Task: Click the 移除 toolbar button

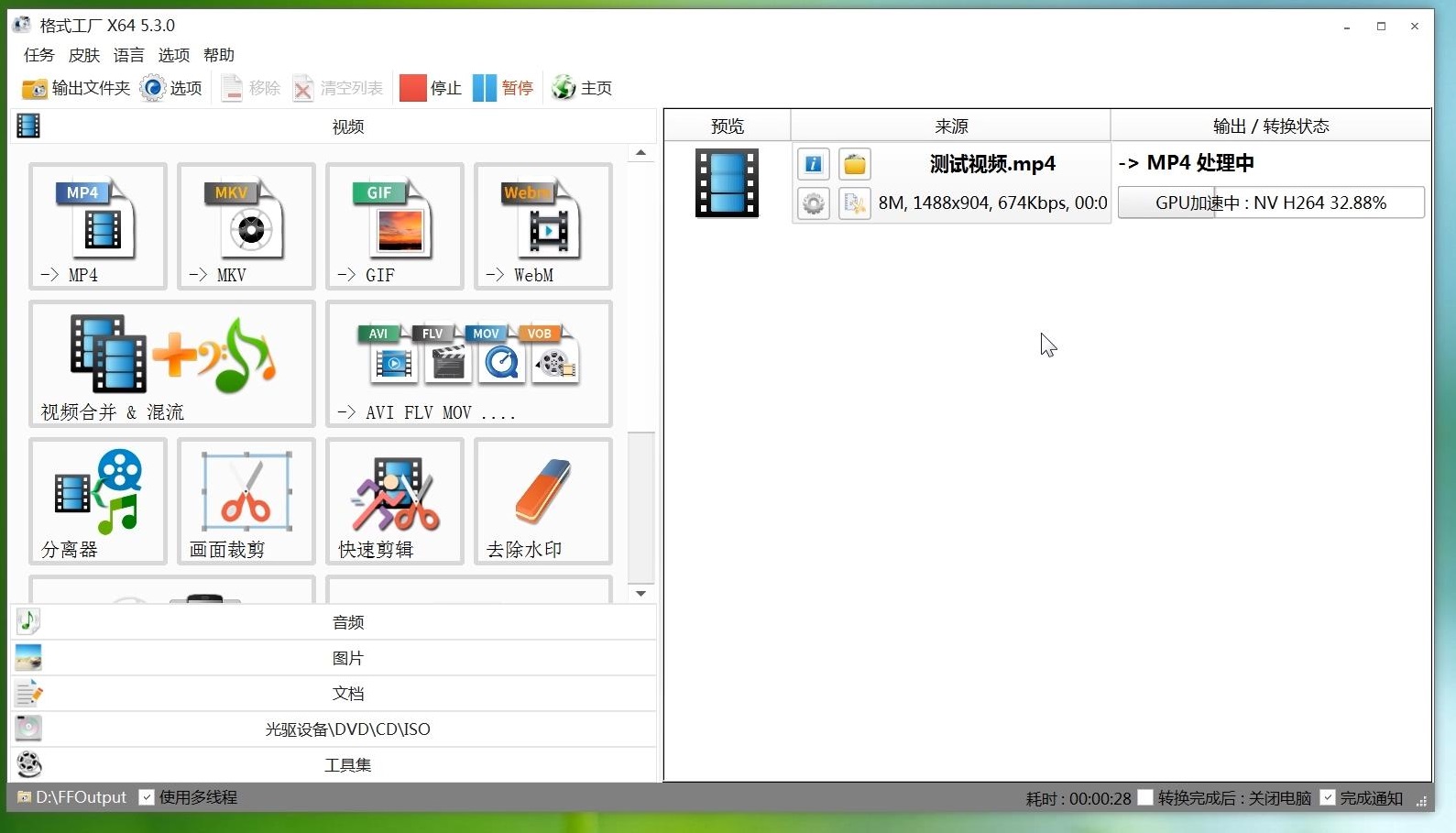Action: point(250,88)
